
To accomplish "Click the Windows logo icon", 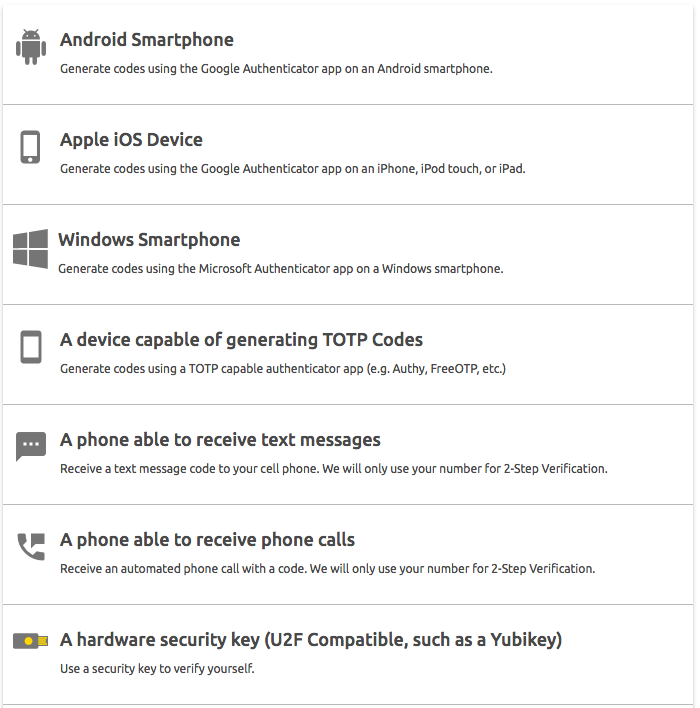I will point(30,249).
